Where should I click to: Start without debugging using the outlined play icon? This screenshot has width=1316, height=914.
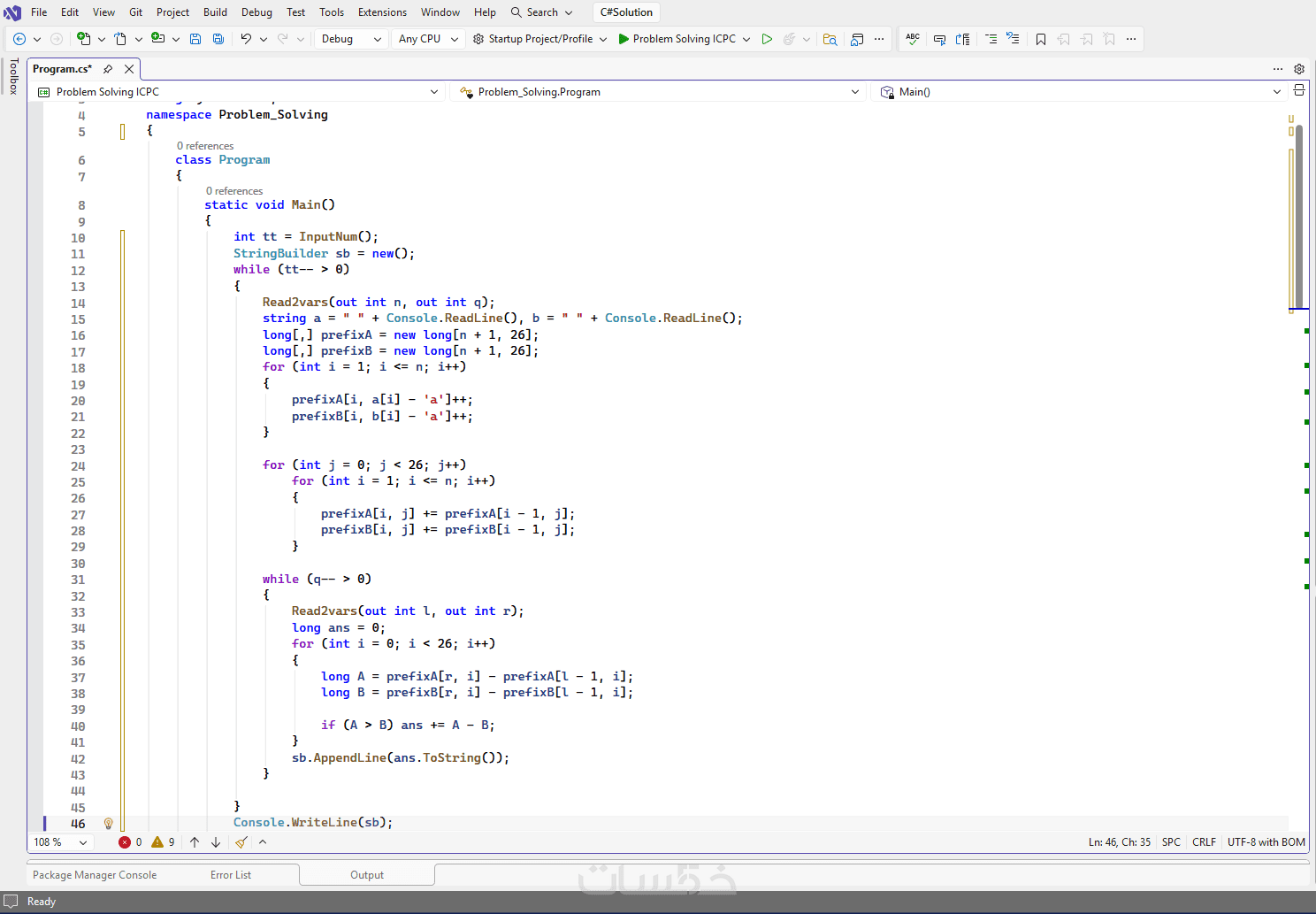click(x=767, y=39)
